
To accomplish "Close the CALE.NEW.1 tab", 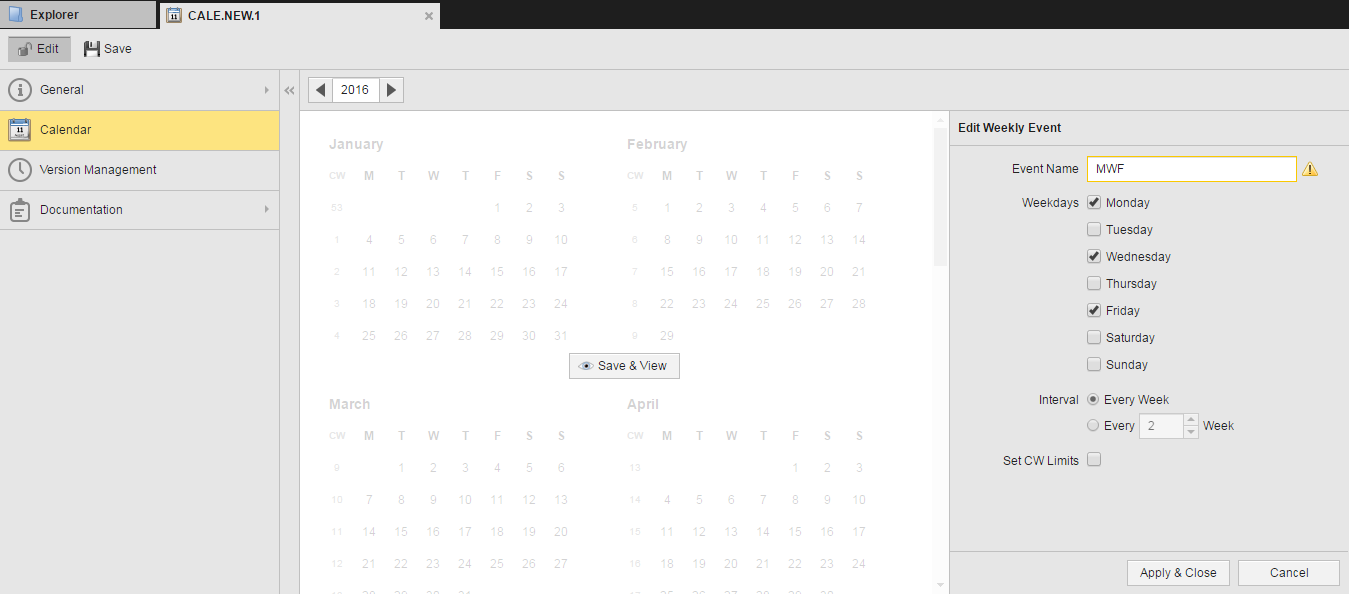I will pos(429,16).
